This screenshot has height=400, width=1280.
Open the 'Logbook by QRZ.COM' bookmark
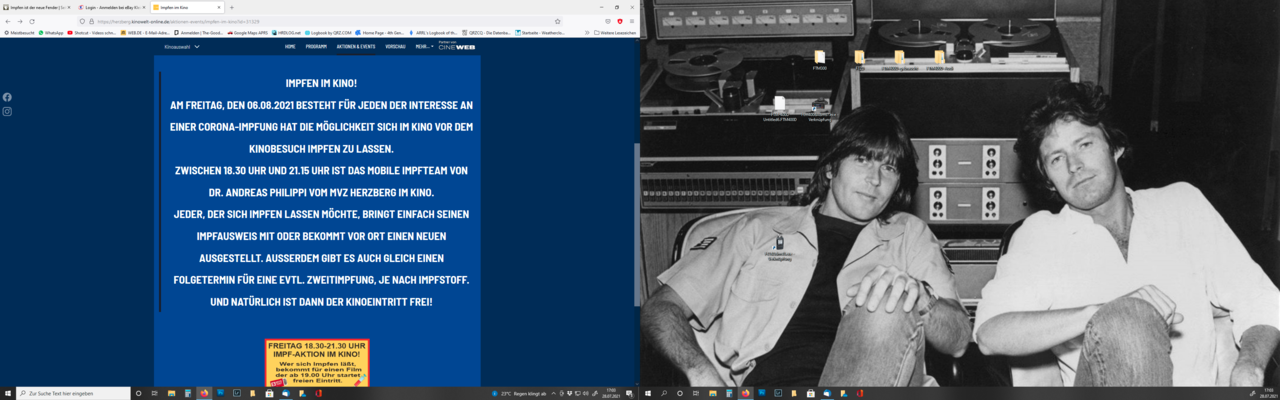click(x=329, y=32)
